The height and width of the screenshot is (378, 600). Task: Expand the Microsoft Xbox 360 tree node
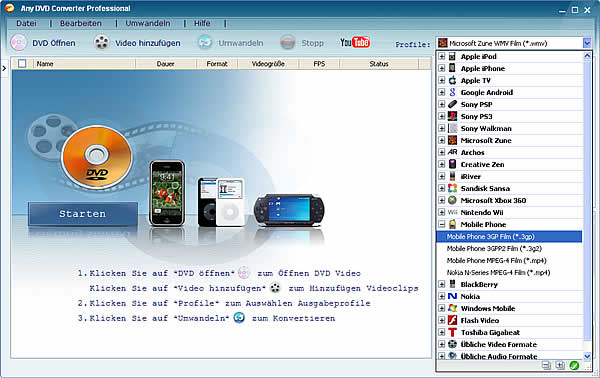(x=442, y=200)
